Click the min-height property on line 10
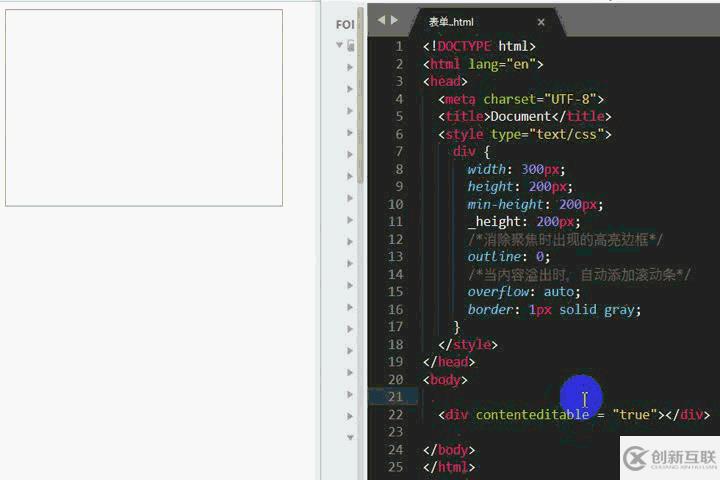This screenshot has height=480, width=720. tap(506, 204)
